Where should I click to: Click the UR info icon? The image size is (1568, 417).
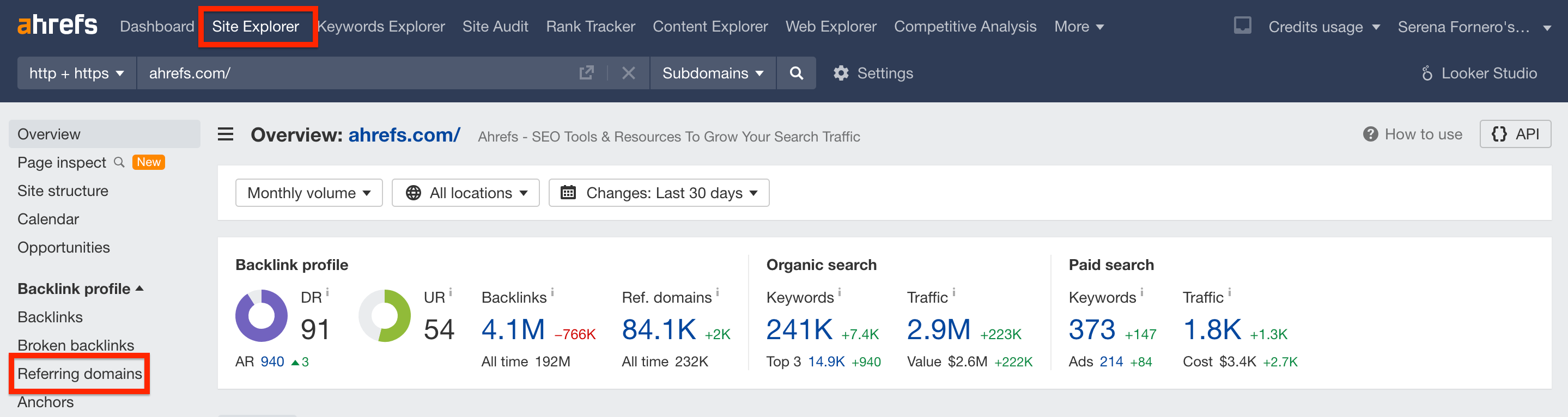click(x=451, y=292)
